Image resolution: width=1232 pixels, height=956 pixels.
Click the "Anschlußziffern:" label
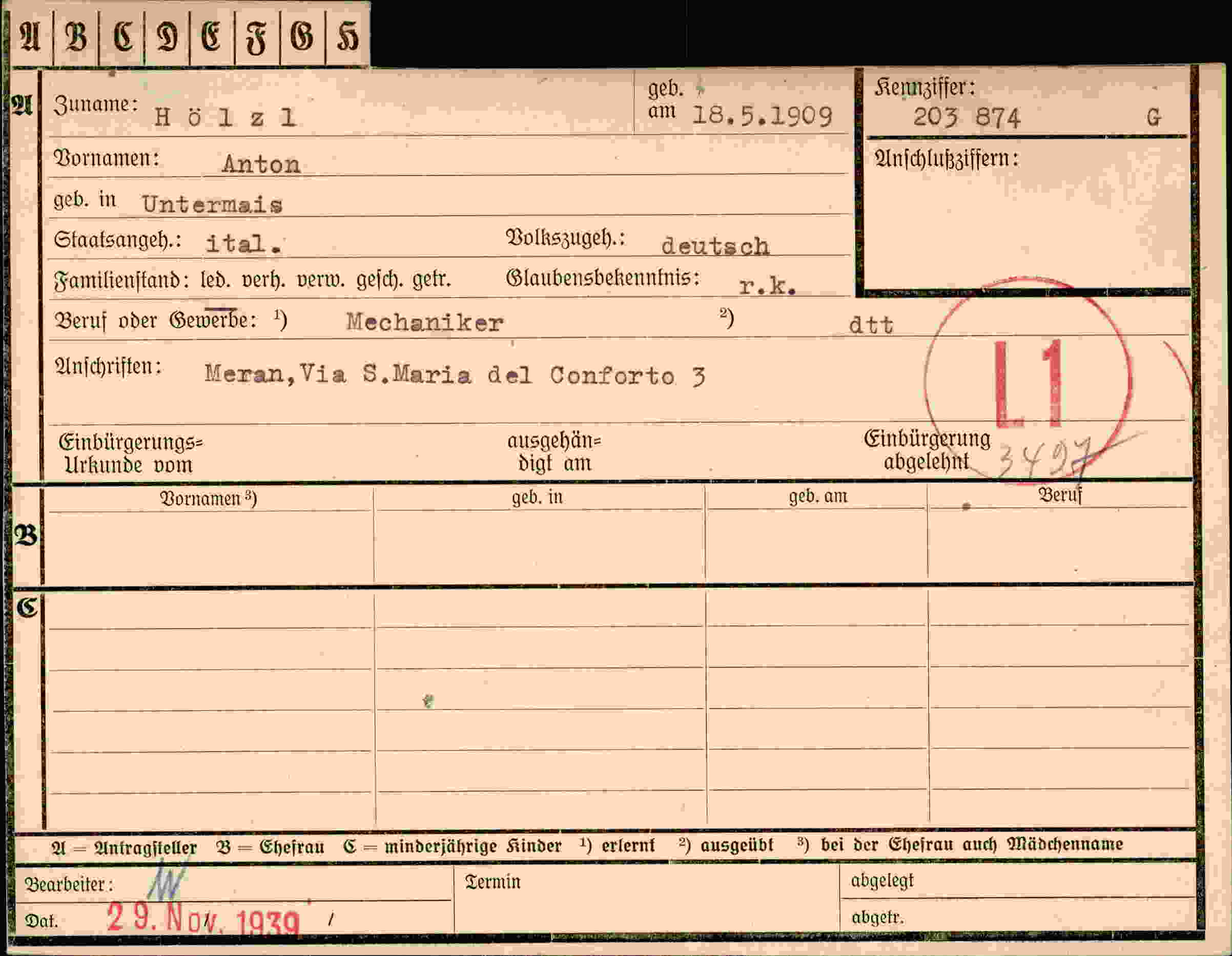click(x=946, y=158)
